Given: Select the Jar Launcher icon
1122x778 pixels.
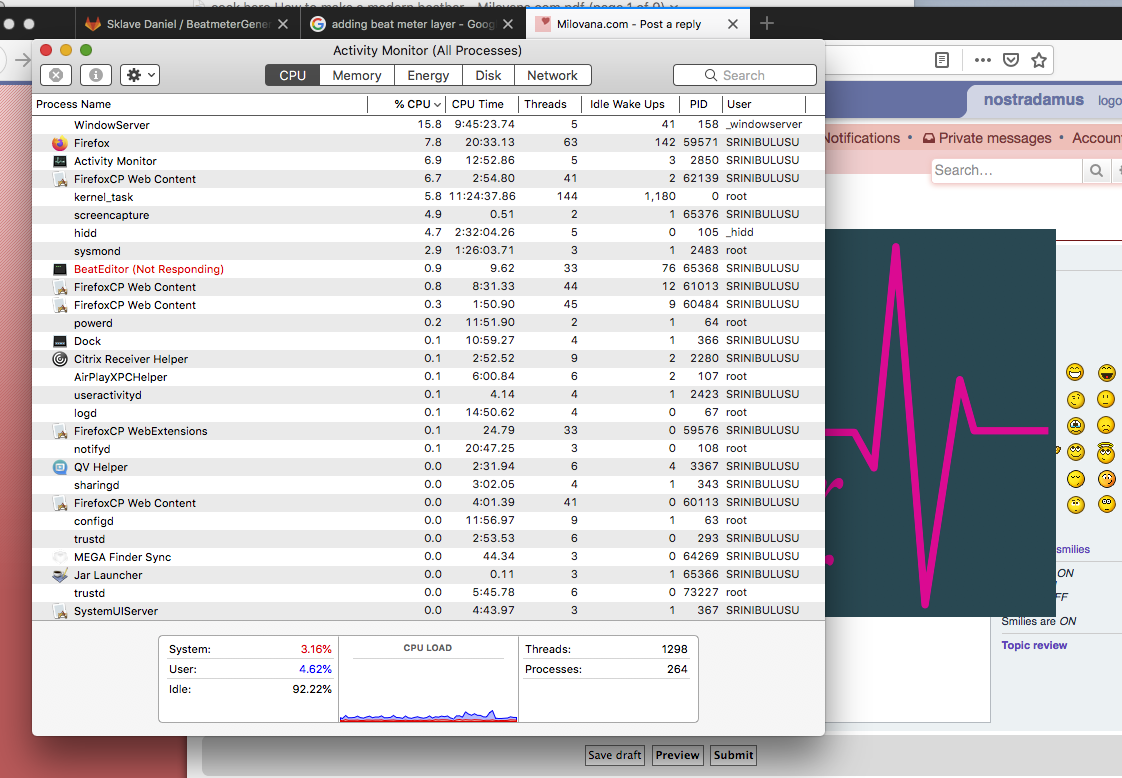Looking at the screenshot, I should click(x=60, y=575).
